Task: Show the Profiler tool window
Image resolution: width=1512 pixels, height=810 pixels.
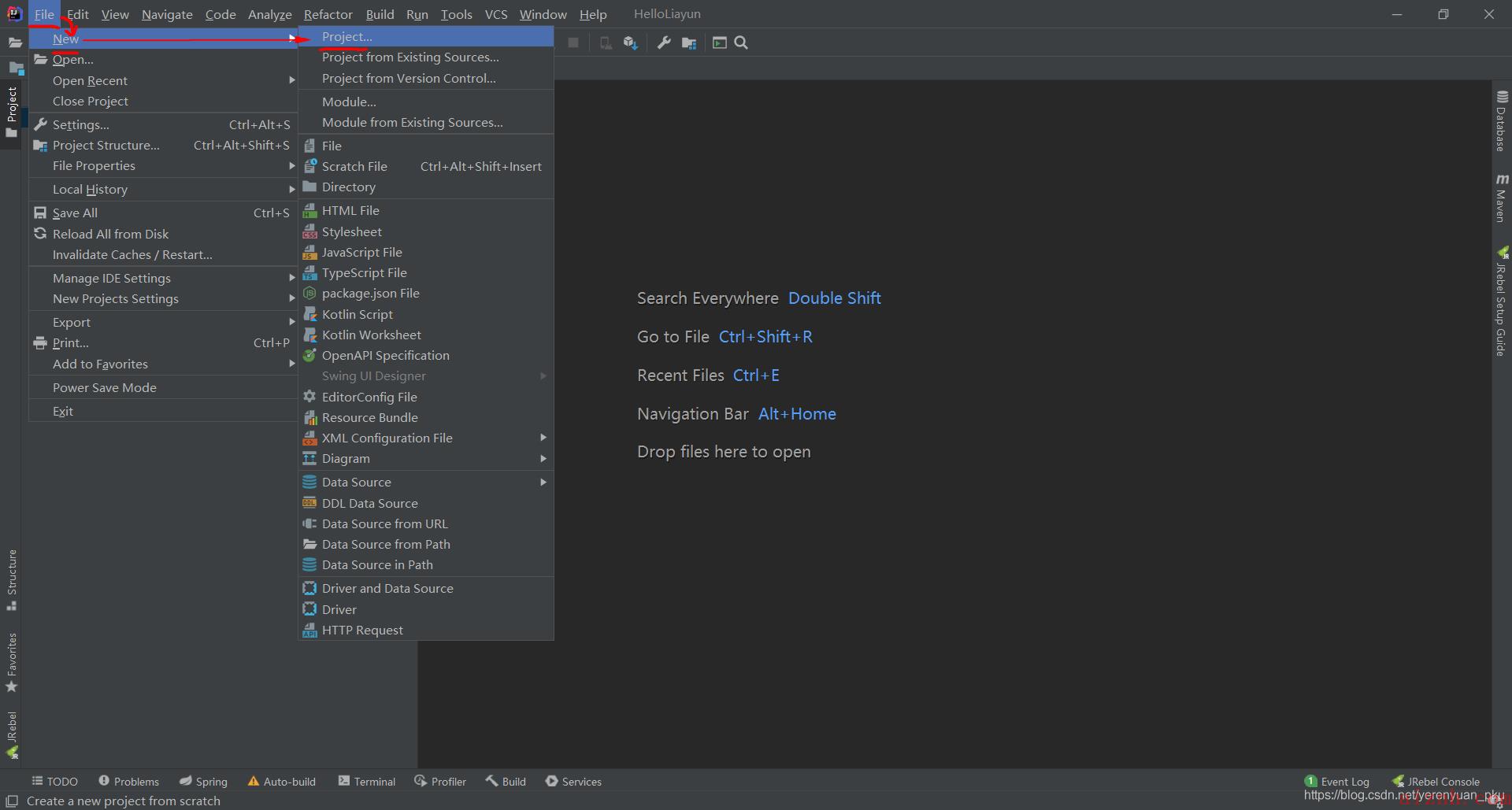Action: click(440, 781)
